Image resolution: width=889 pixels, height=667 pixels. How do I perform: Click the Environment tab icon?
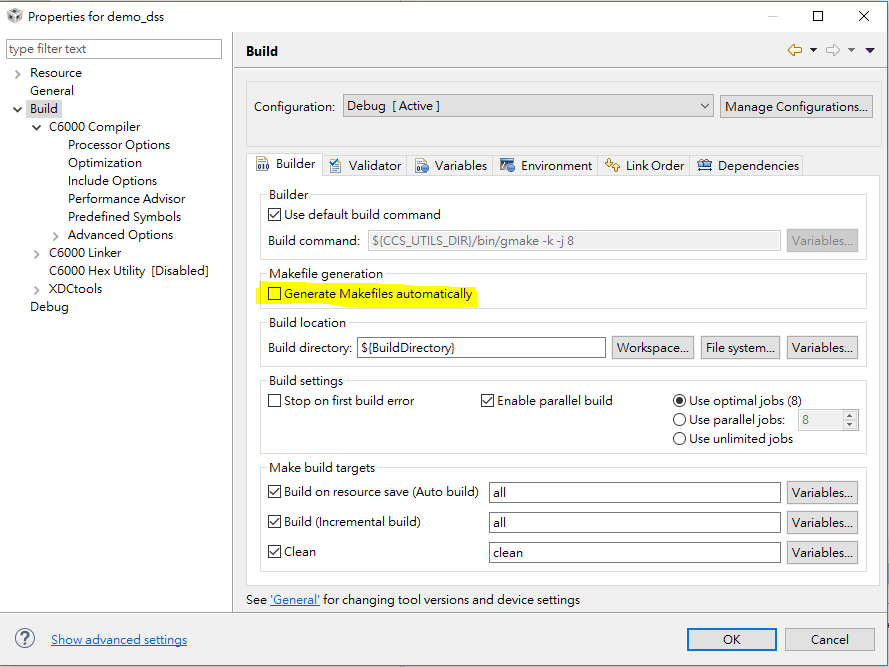508,166
